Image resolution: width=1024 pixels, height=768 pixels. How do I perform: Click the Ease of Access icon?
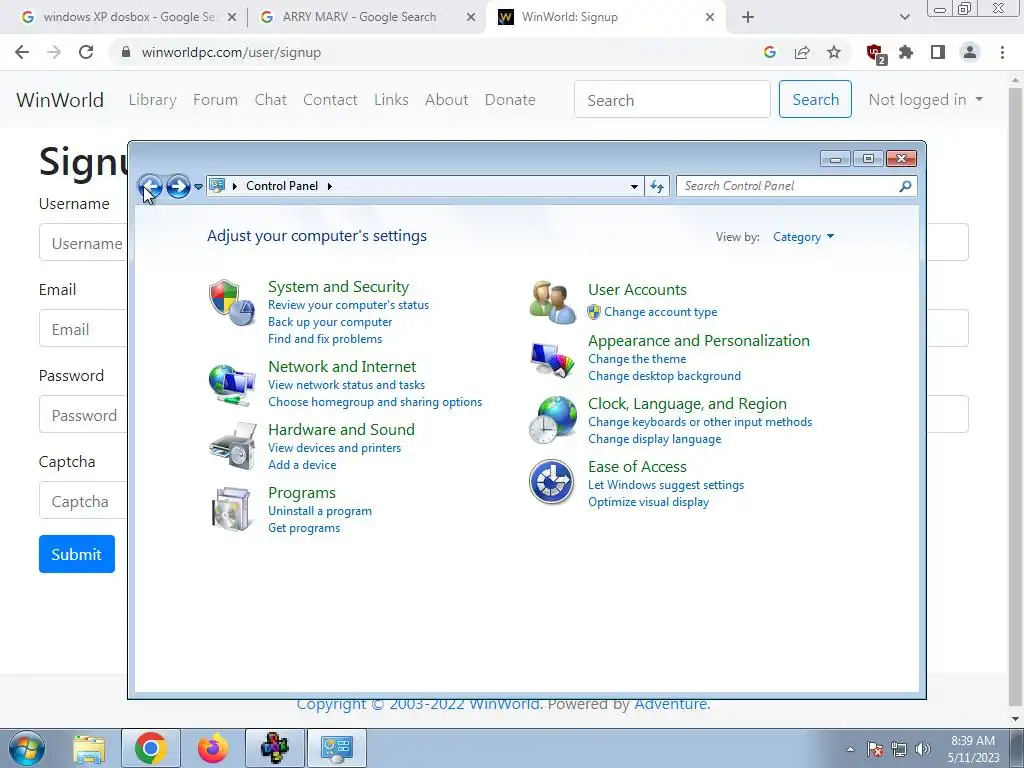[552, 483]
